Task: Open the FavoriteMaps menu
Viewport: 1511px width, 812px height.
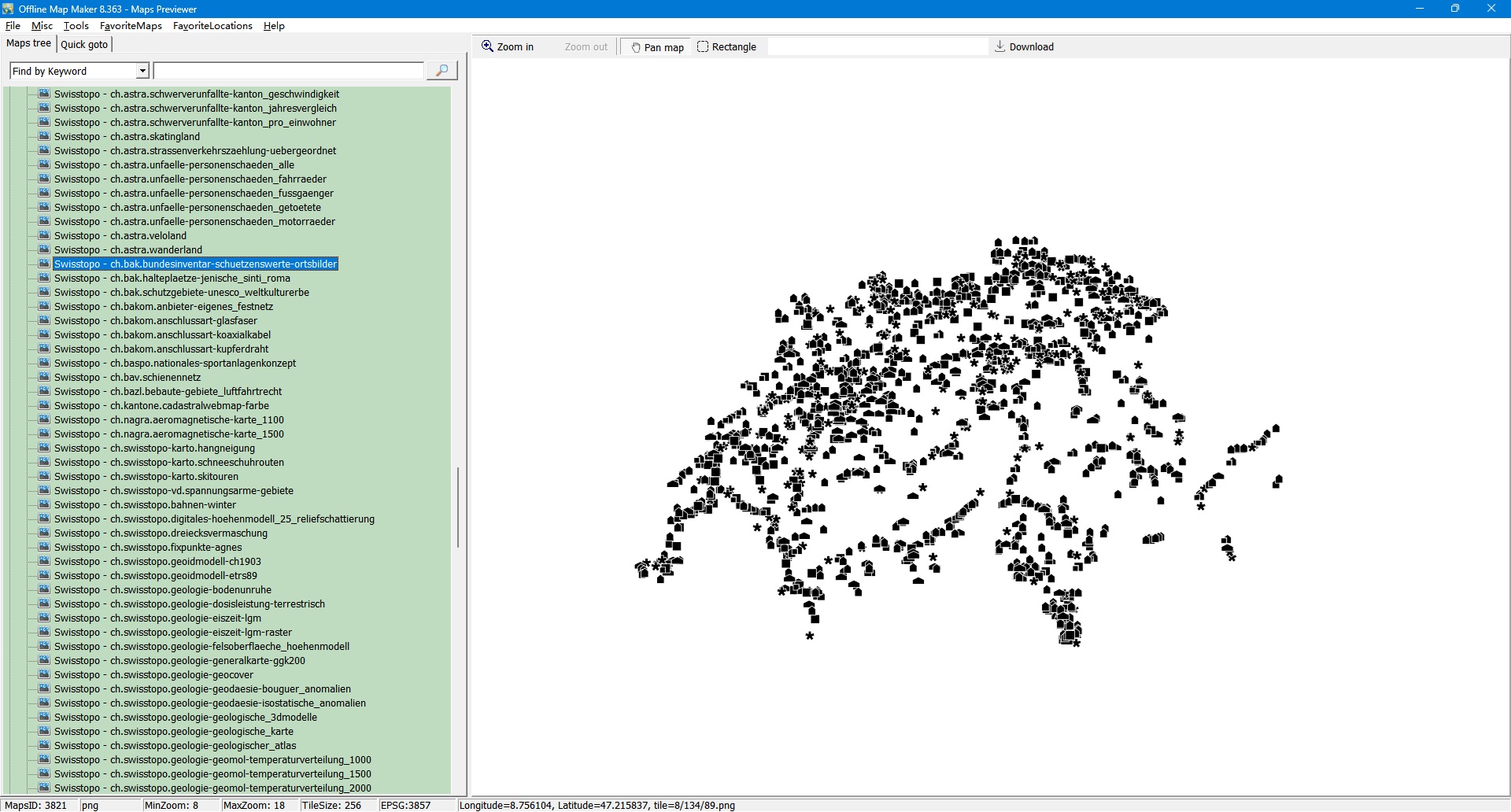Action: pyautogui.click(x=131, y=26)
